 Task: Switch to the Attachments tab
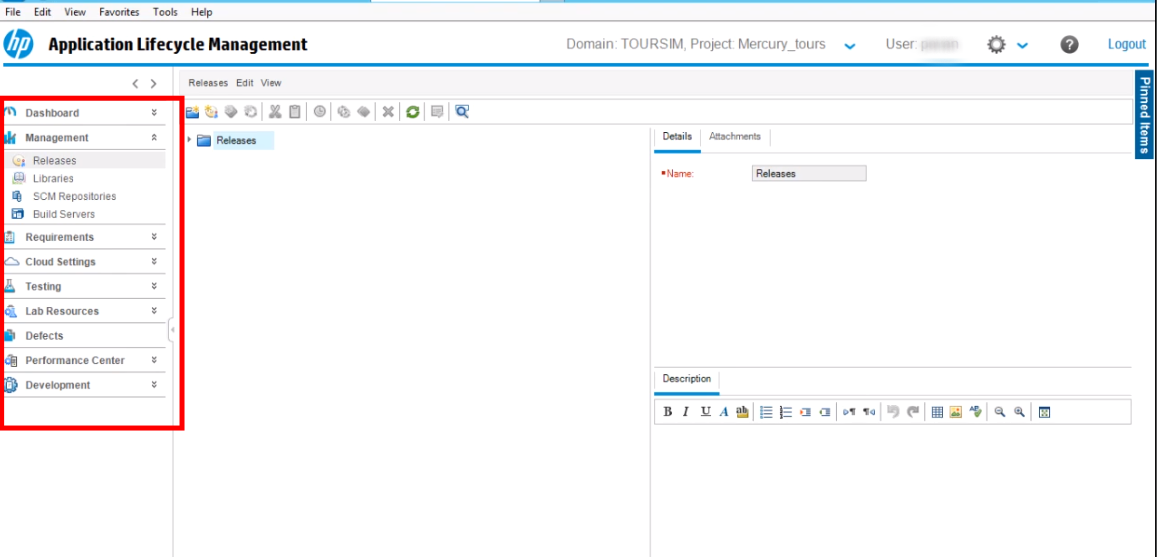[x=734, y=137]
